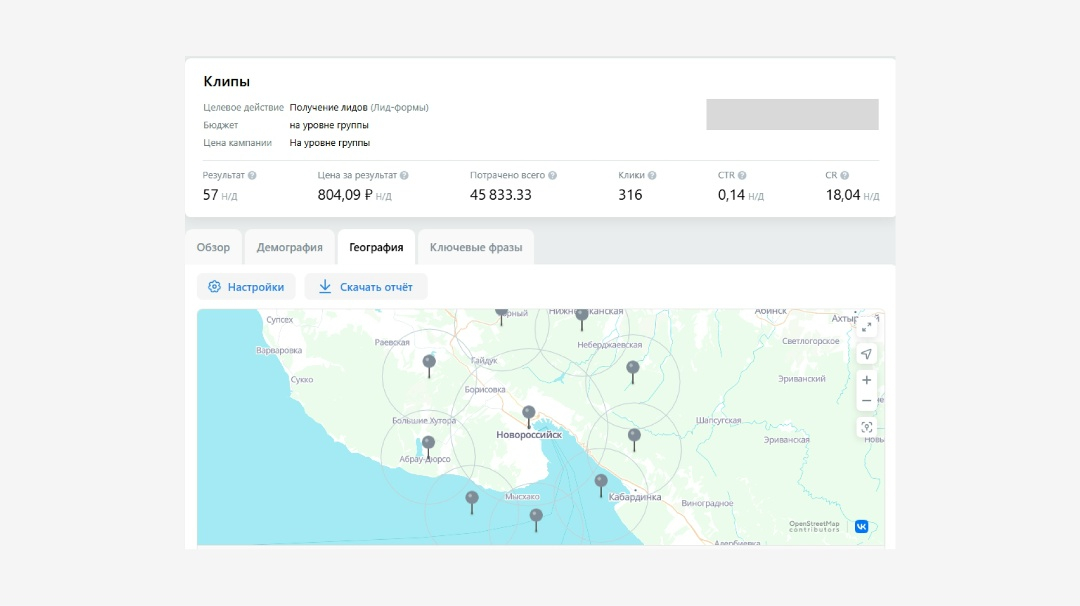Image resolution: width=1080 pixels, height=606 pixels.
Task: Open help icon next to Цена за результат
Action: pyautogui.click(x=404, y=176)
